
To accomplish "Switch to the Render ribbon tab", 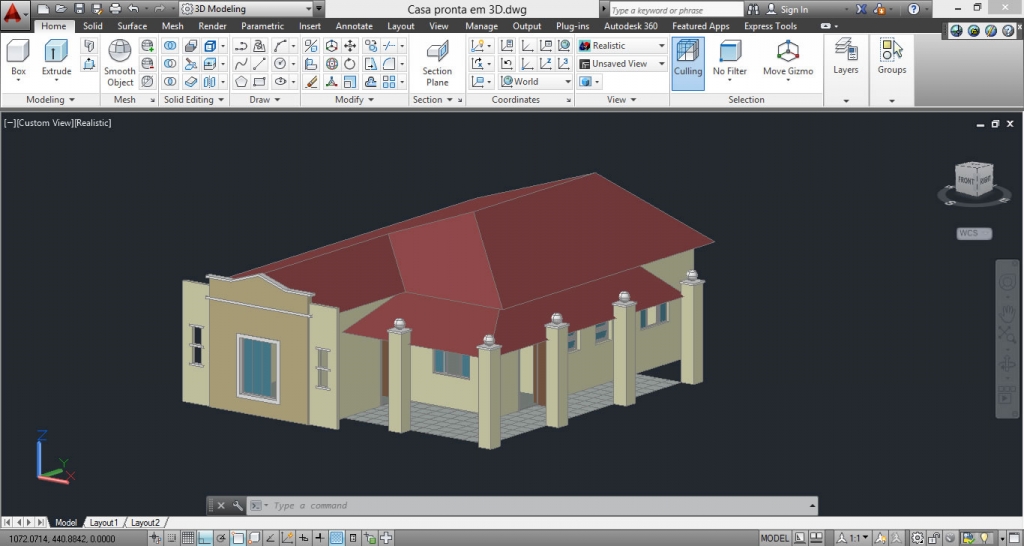I will click(x=212, y=26).
